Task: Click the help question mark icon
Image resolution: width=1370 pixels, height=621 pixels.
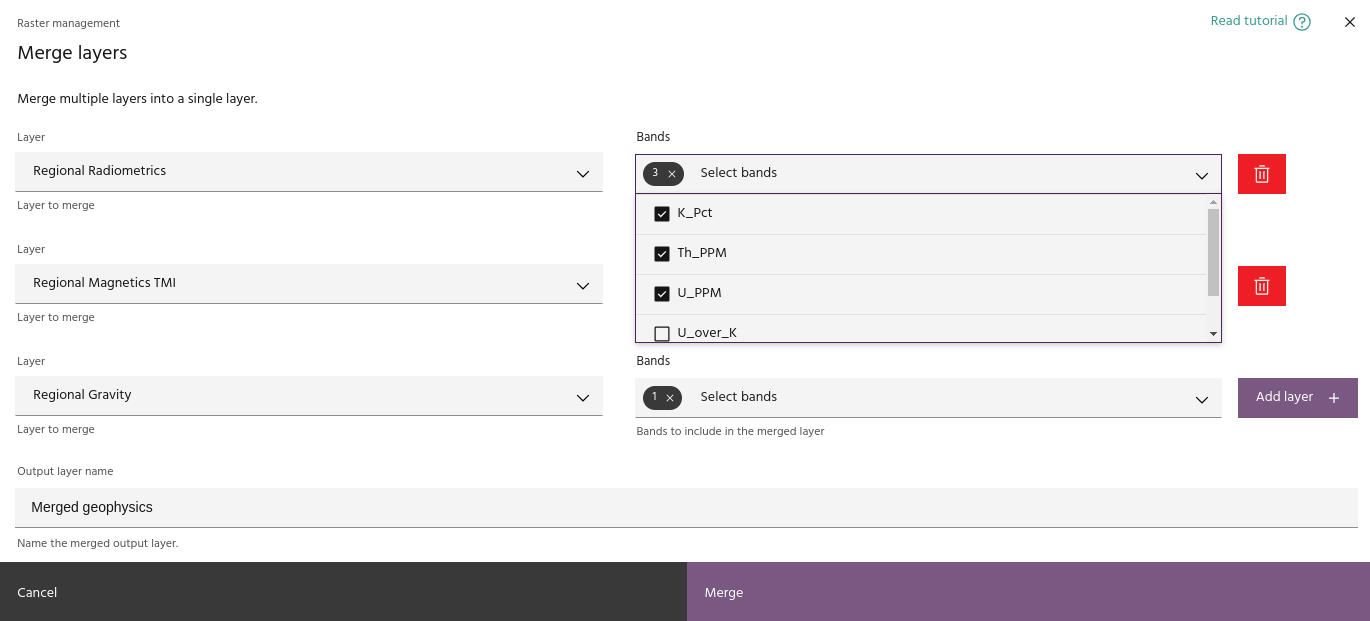Action: 1301,22
